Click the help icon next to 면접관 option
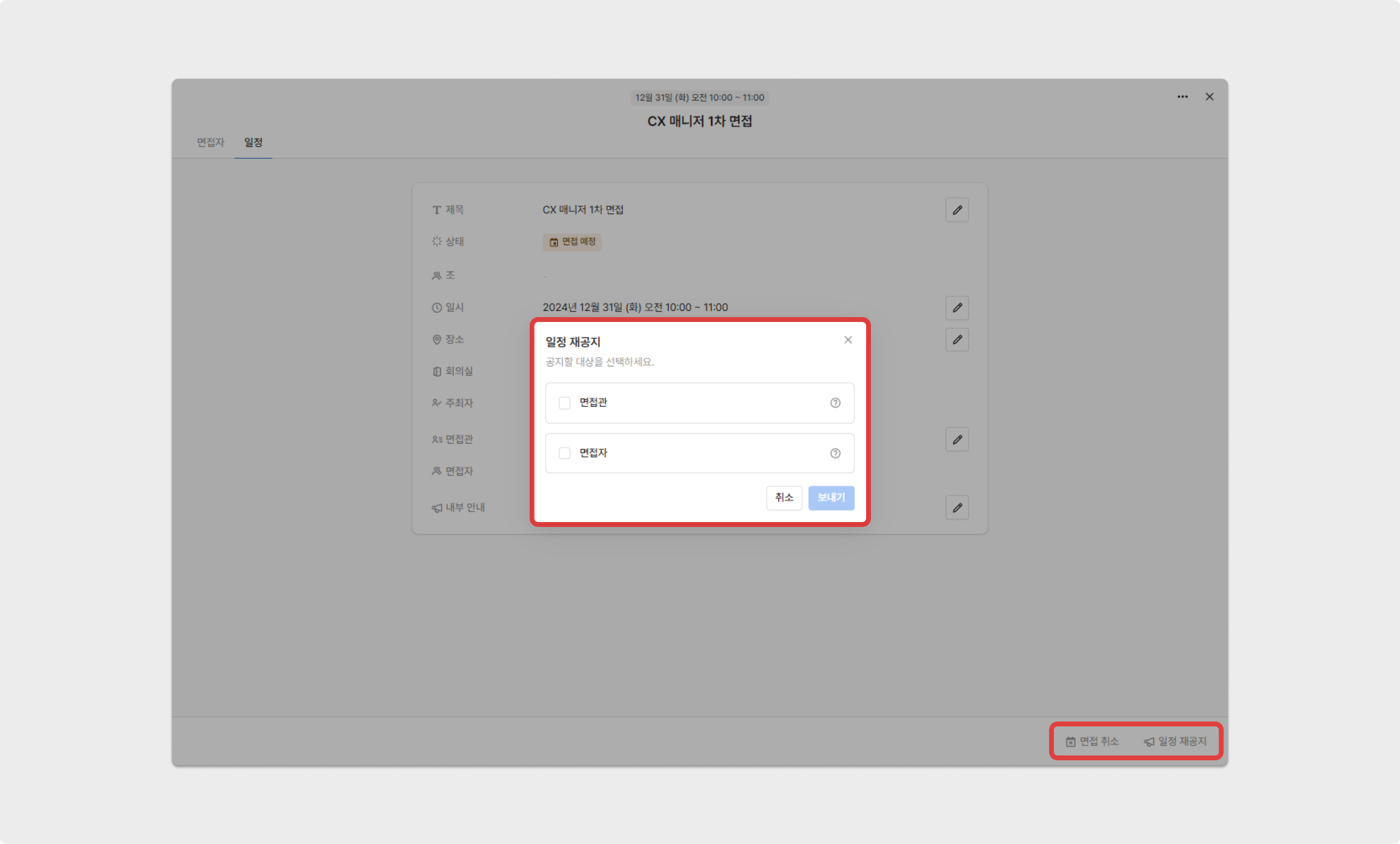The image size is (1400, 844). (835, 403)
